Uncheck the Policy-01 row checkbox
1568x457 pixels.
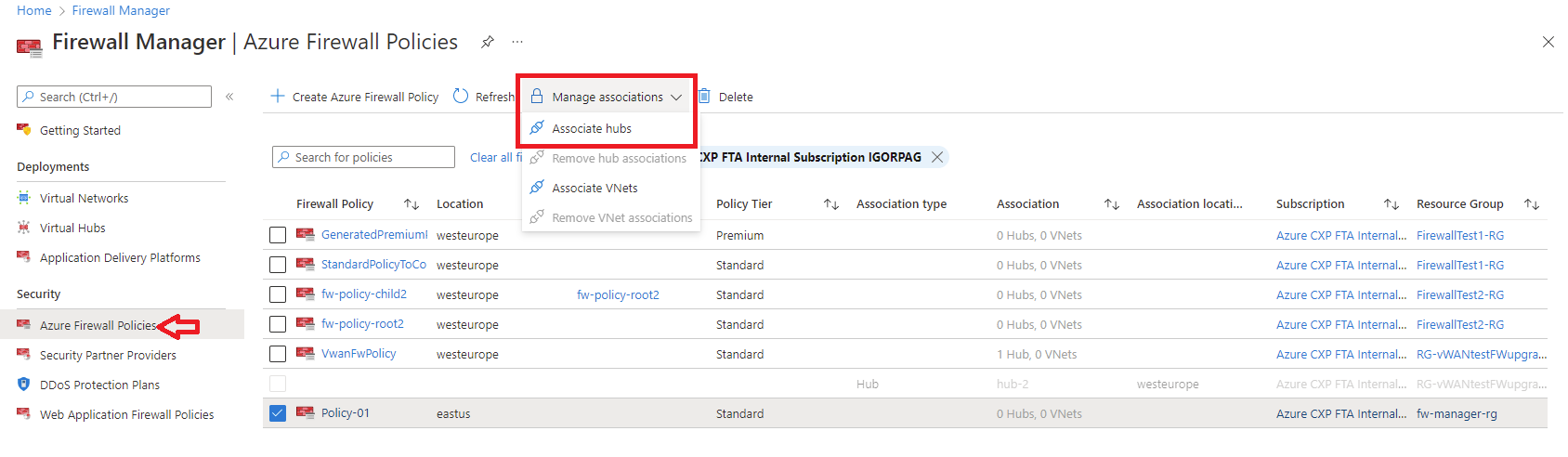[278, 413]
